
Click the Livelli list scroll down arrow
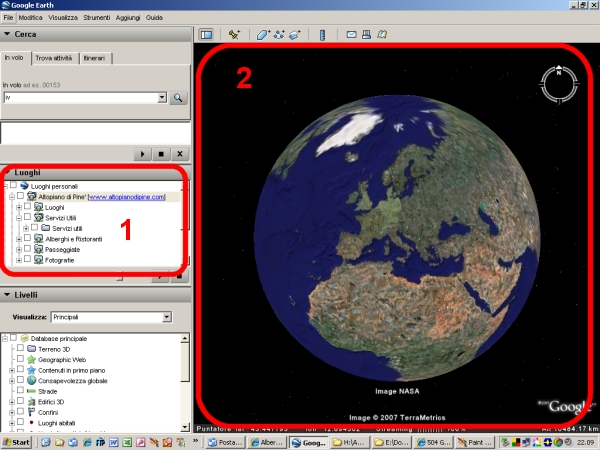(185, 427)
